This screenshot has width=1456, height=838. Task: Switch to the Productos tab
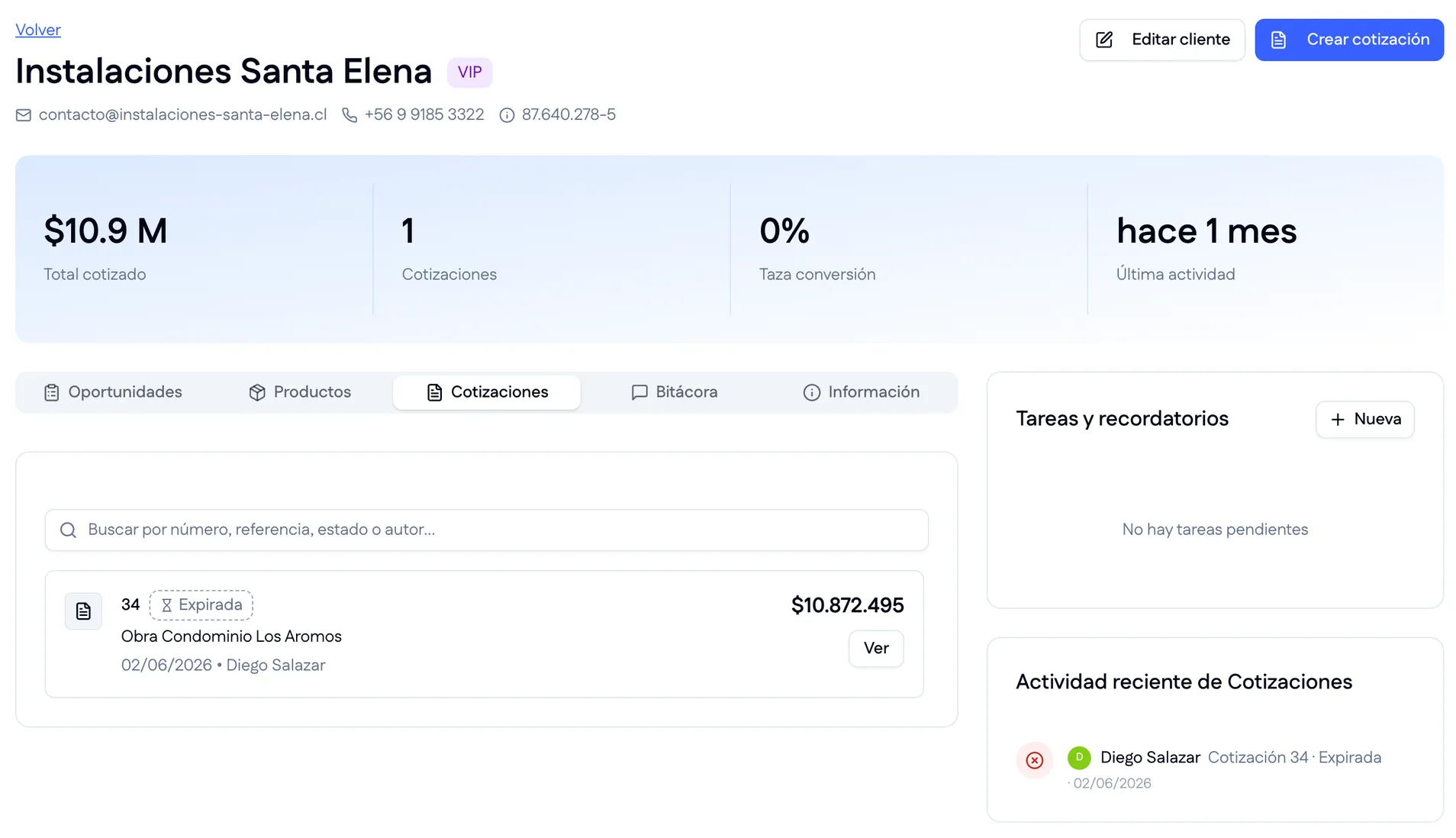[300, 392]
